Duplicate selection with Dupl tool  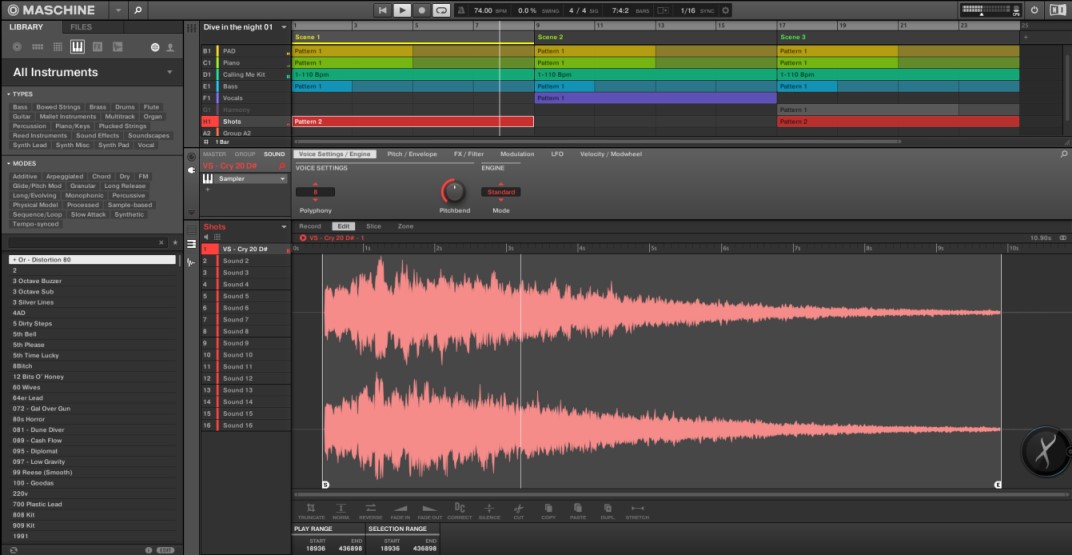(607, 511)
